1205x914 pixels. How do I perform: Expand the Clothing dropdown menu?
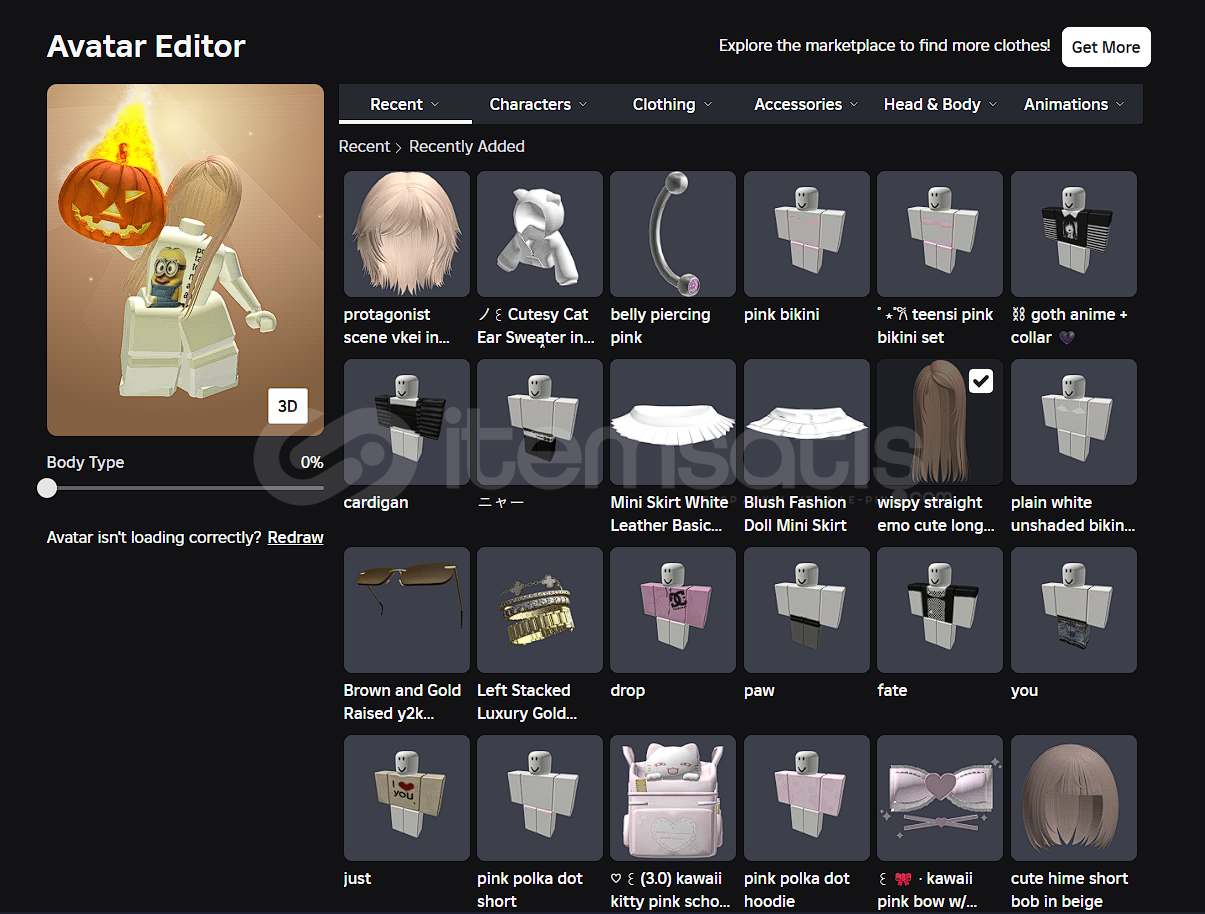coord(672,104)
